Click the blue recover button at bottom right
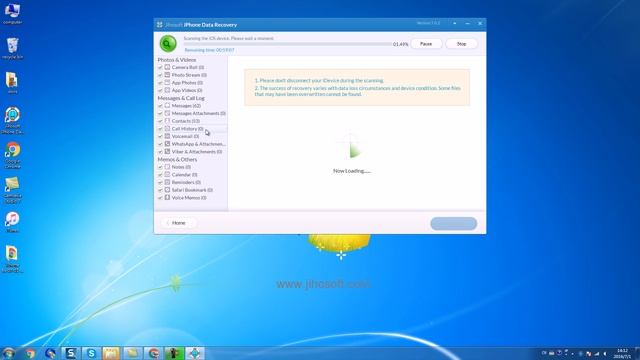This screenshot has width=640, height=360. [x=453, y=223]
